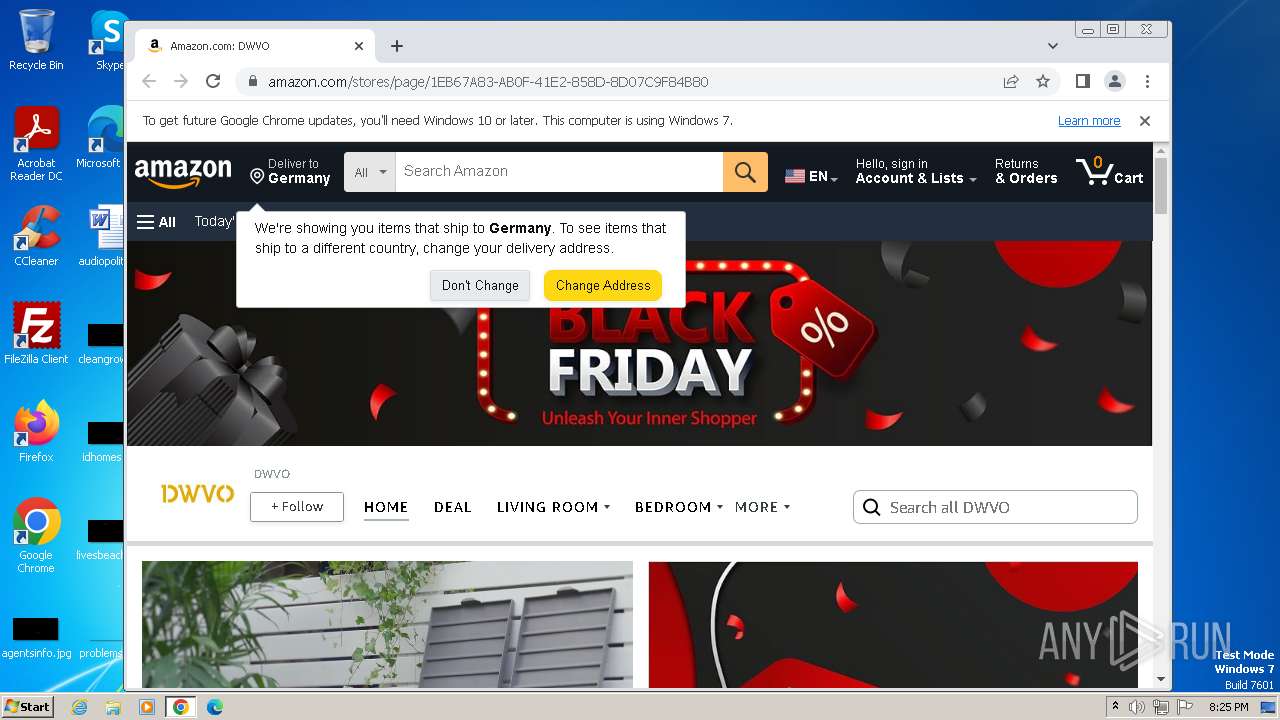1280x720 pixels.
Task: Click the Deliver to Germany location link
Action: pyautogui.click(x=290, y=171)
